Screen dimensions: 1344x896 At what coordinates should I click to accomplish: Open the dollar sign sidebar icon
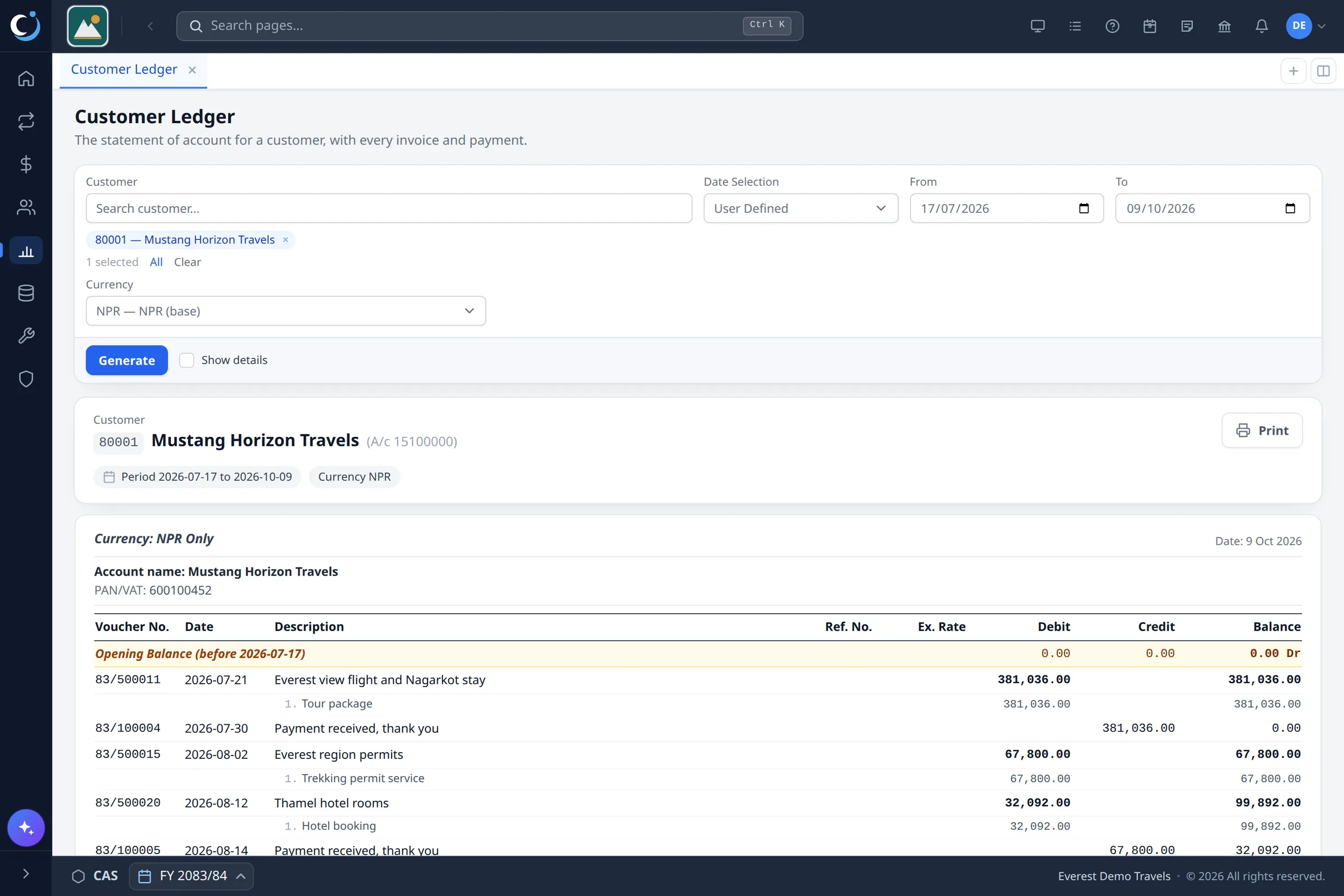point(26,164)
